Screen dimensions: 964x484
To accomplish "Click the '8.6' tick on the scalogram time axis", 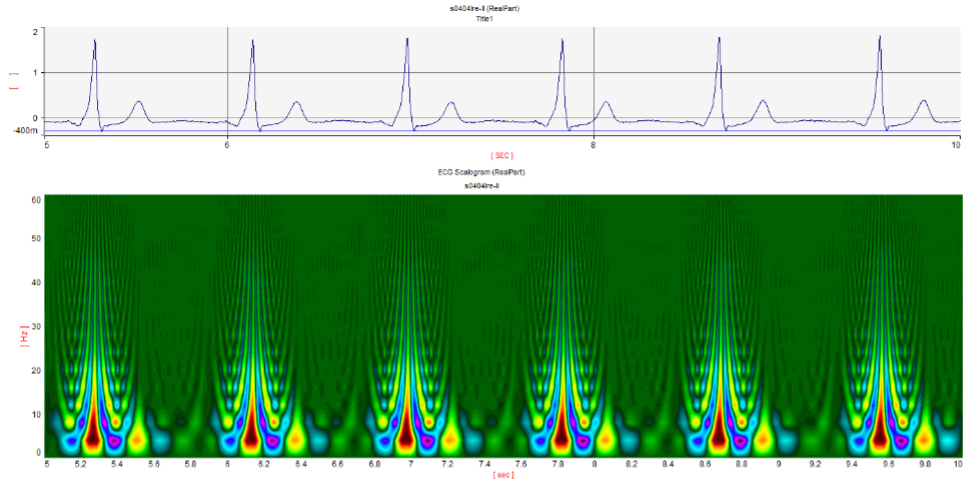I will 703,466.
